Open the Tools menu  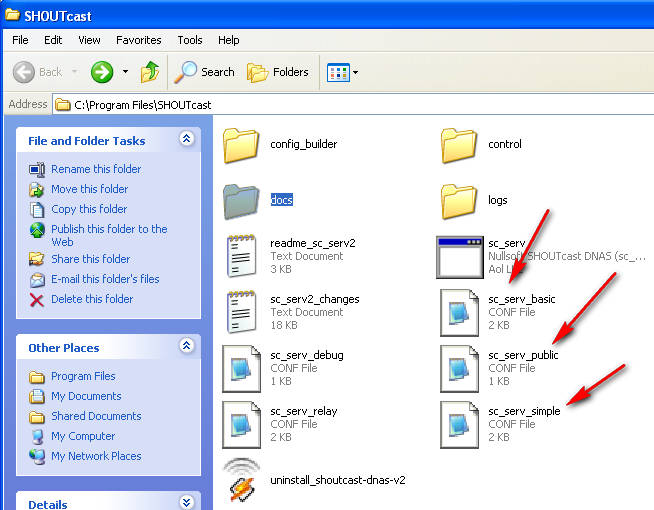(x=190, y=40)
